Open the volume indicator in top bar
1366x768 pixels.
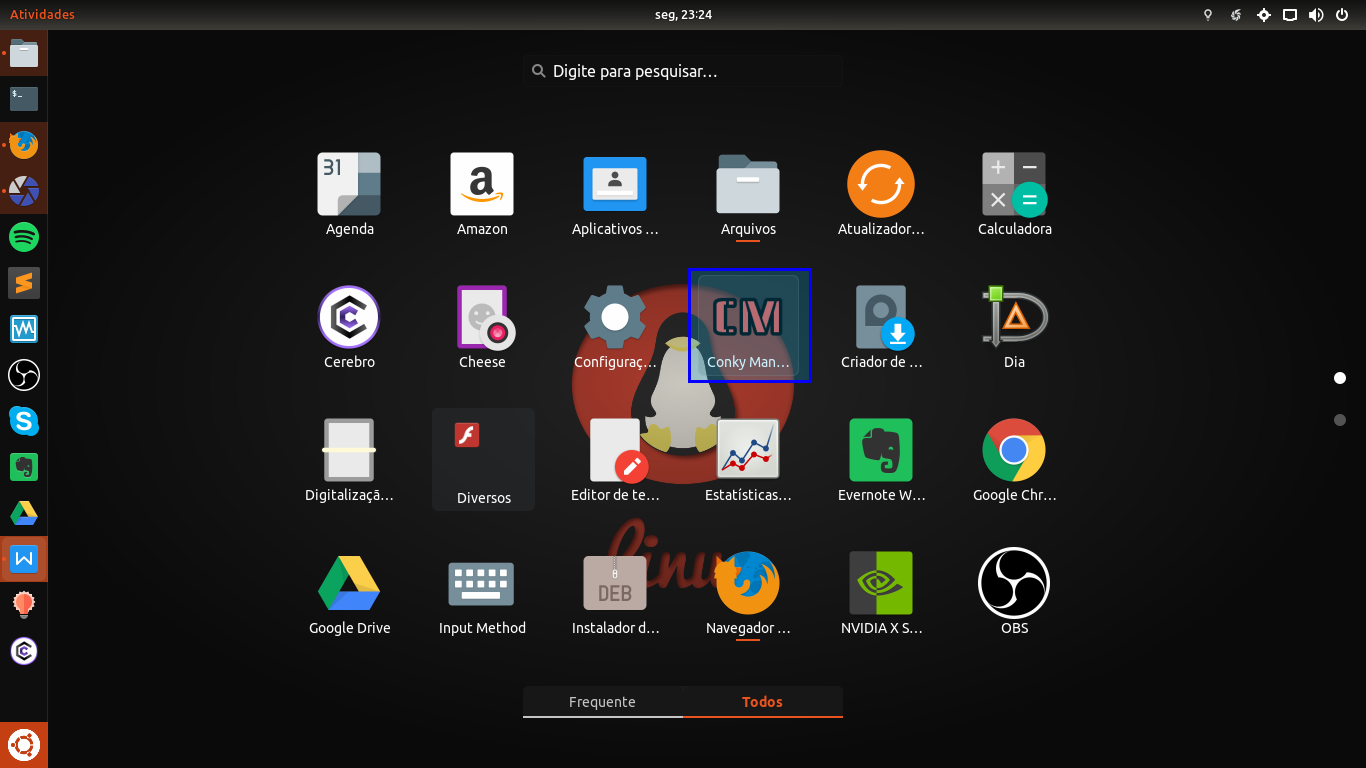point(1316,15)
